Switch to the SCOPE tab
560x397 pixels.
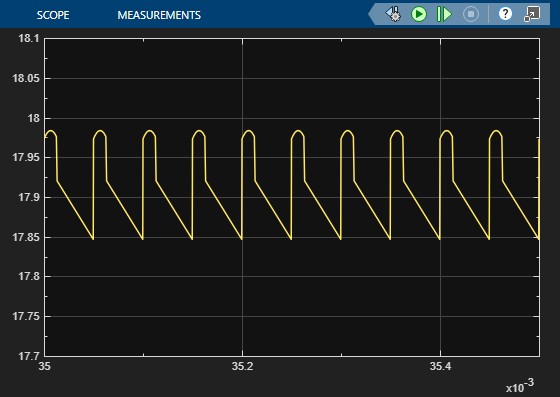click(x=53, y=15)
